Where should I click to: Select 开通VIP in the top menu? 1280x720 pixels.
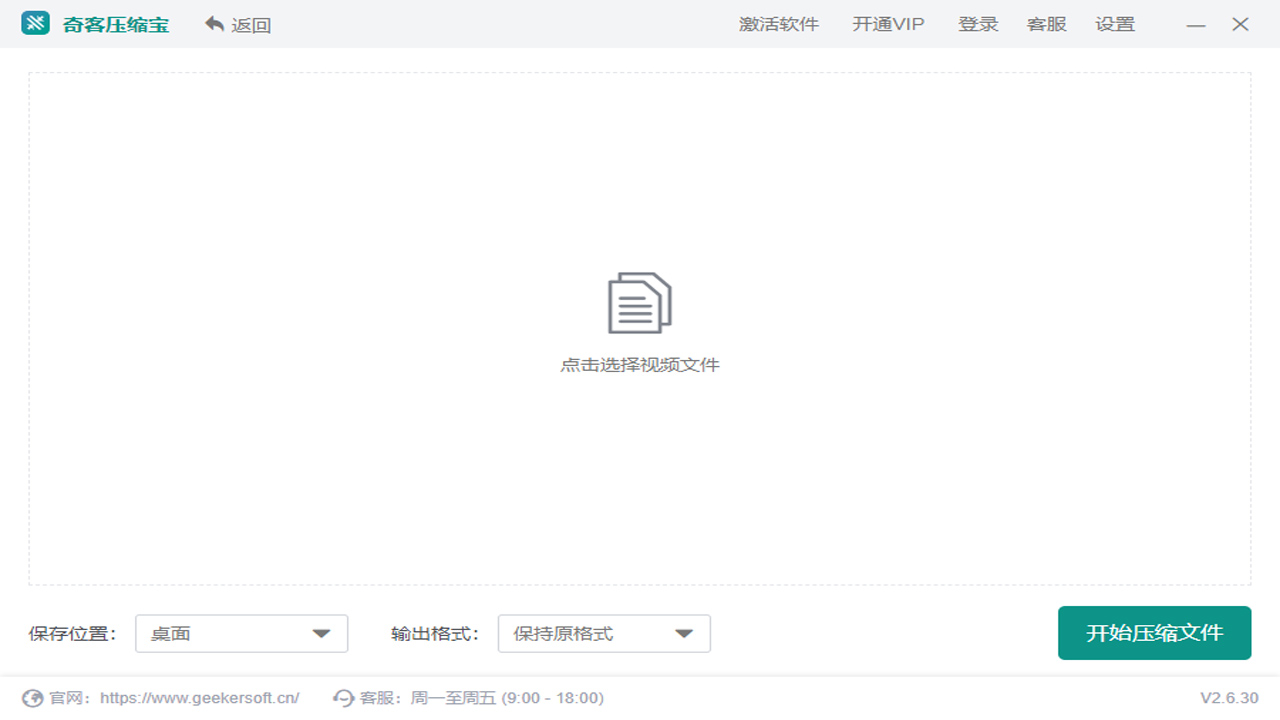888,24
